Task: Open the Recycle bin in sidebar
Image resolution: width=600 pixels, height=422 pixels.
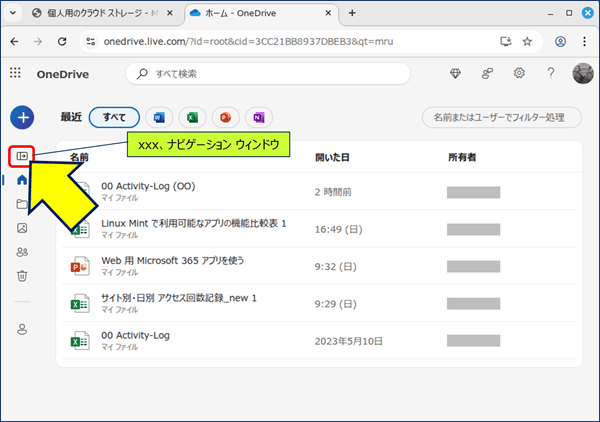Action: tap(22, 276)
